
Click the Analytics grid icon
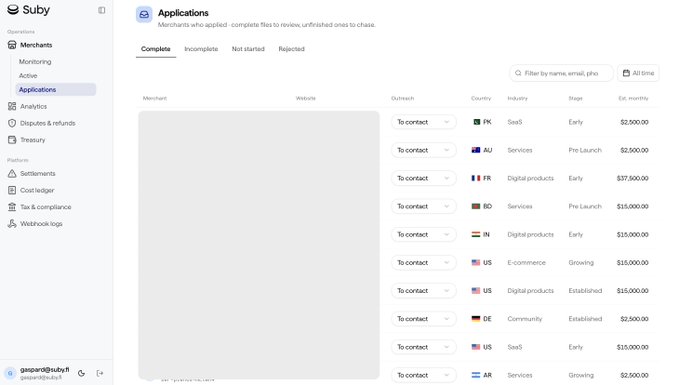click(12, 106)
